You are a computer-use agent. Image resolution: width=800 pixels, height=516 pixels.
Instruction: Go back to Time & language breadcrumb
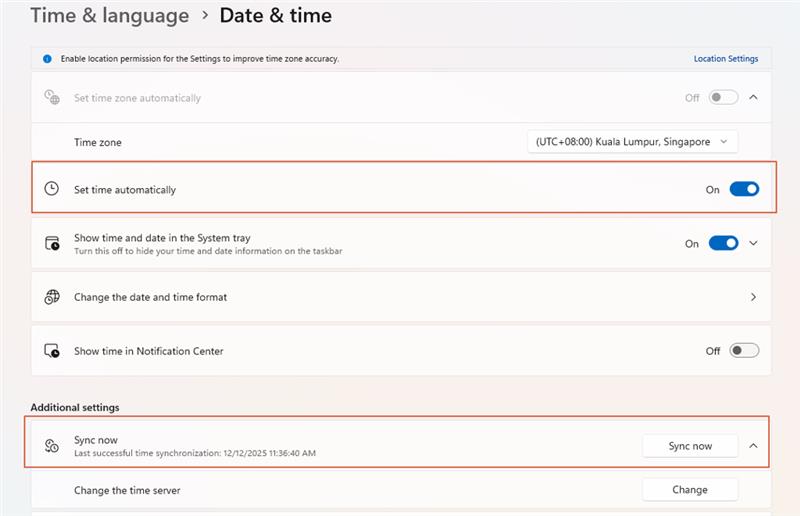(x=109, y=16)
